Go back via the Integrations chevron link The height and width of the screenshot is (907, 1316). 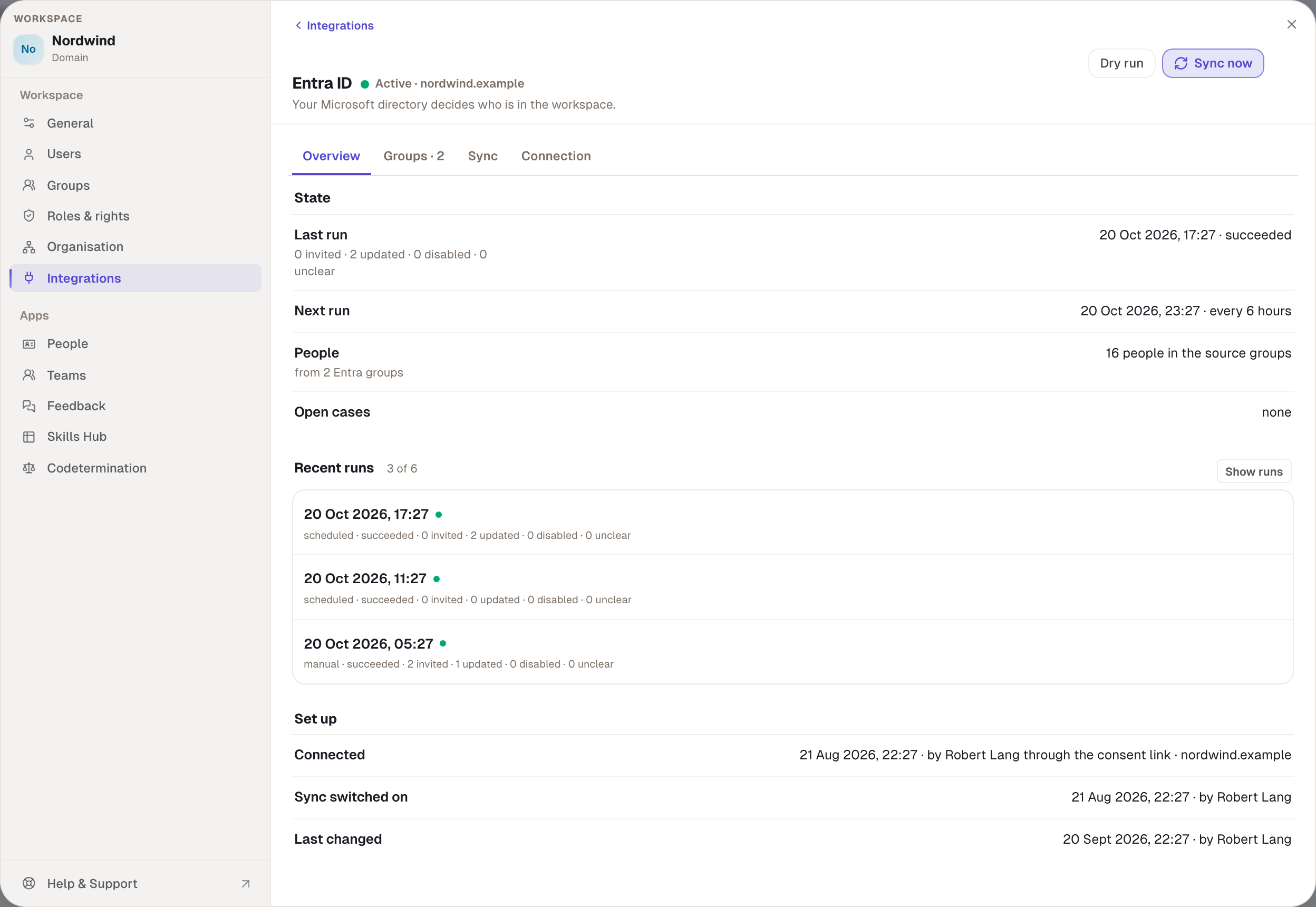point(335,25)
